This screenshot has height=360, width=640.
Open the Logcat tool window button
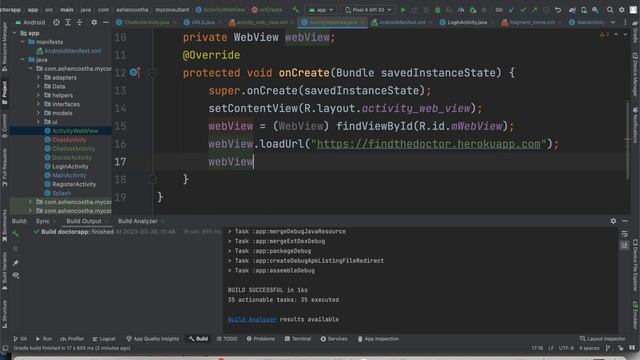point(104,339)
